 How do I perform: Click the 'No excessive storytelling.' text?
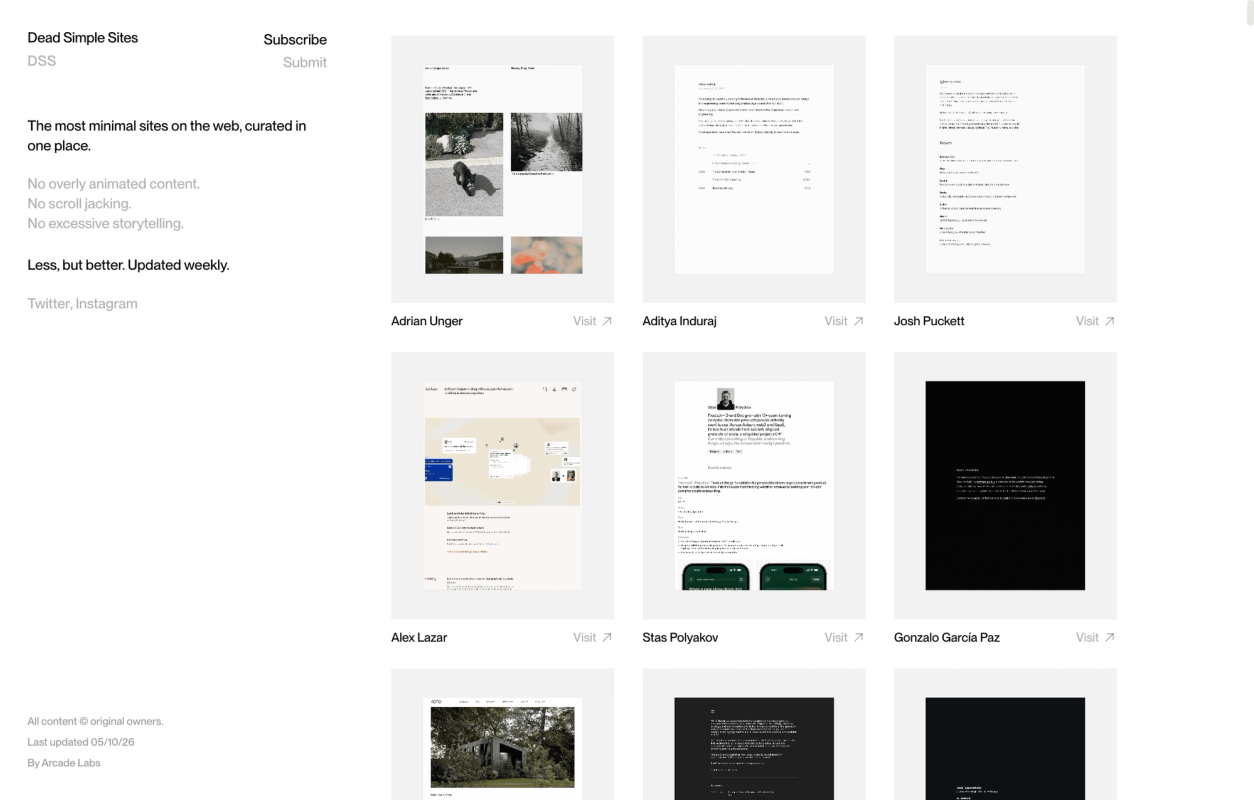[106, 224]
